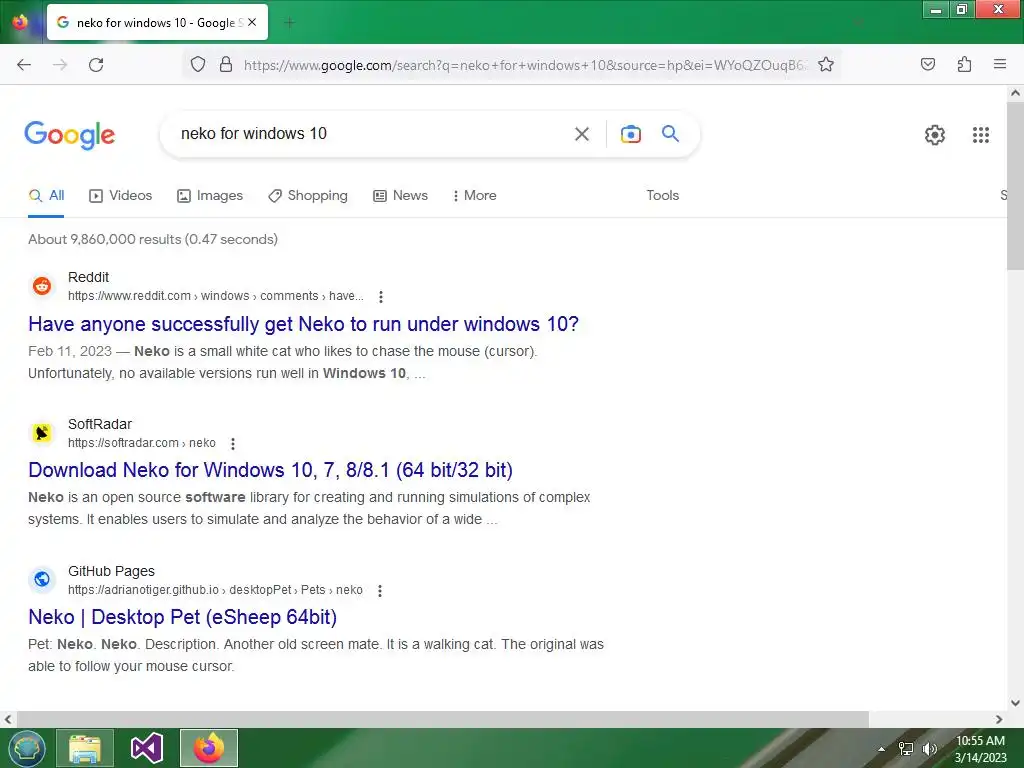Viewport: 1024px width, 768px height.
Task: View site security via padlock icon
Action: point(226,64)
